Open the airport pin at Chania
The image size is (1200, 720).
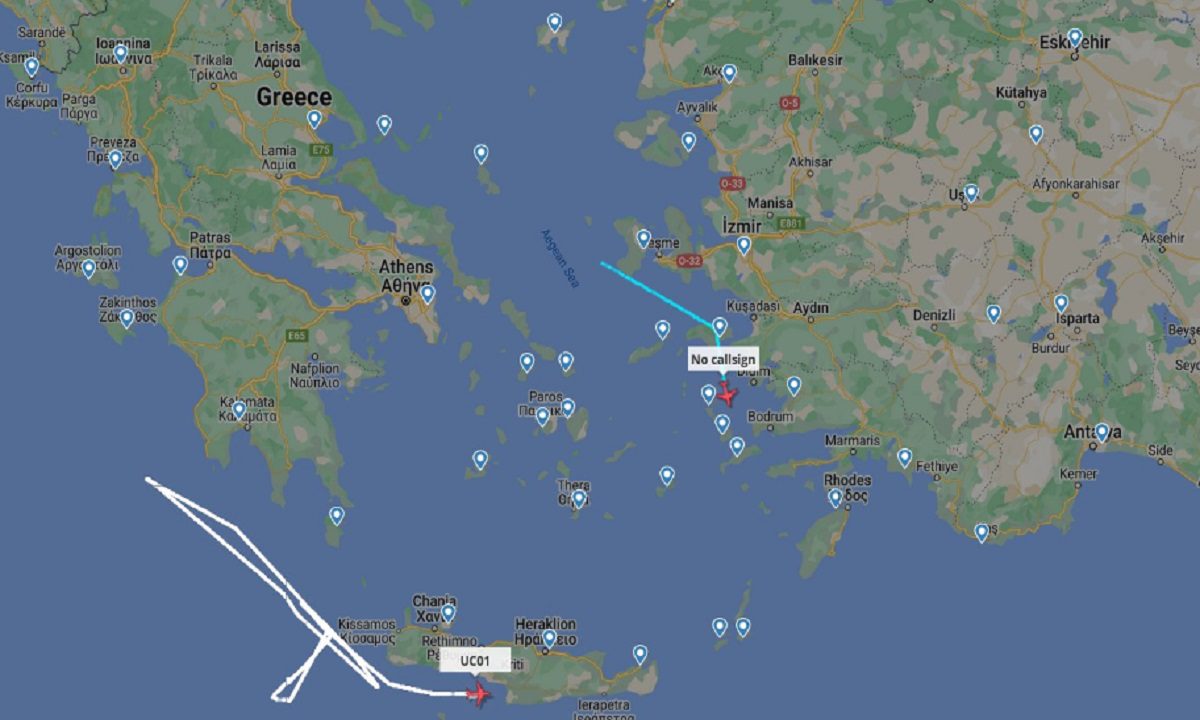pyautogui.click(x=448, y=613)
